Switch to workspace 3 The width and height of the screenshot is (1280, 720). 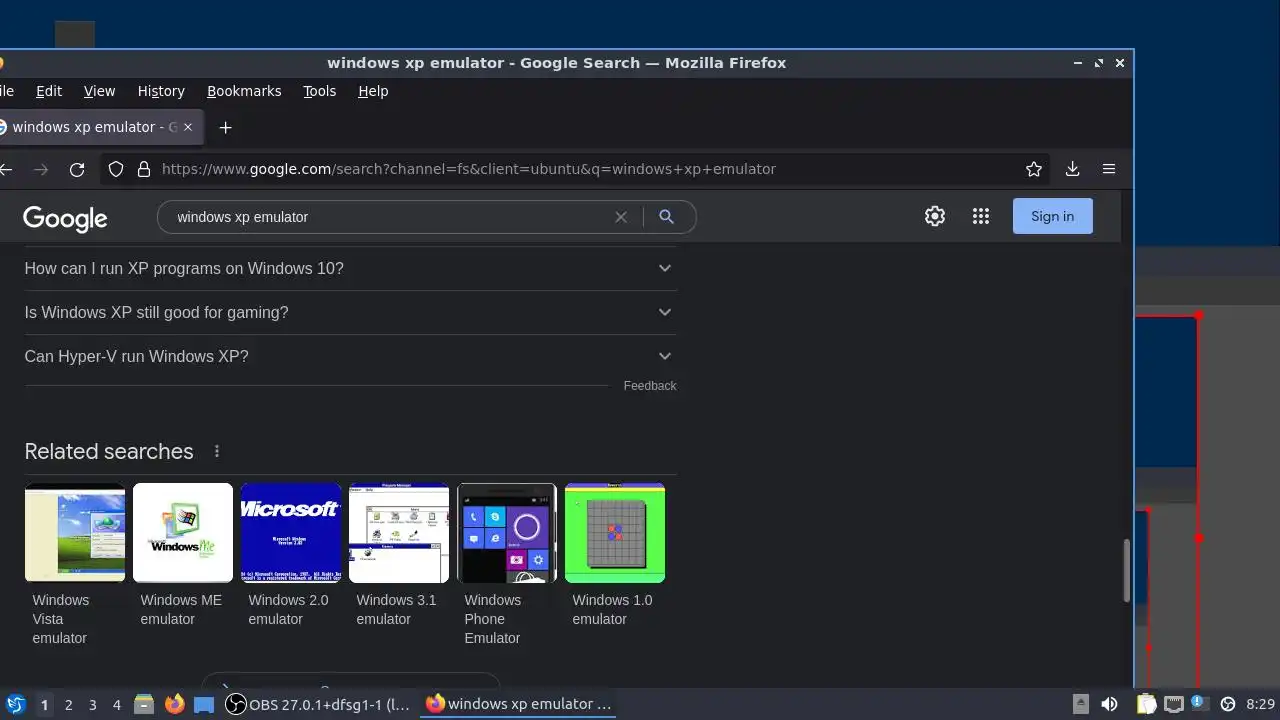[93, 705]
